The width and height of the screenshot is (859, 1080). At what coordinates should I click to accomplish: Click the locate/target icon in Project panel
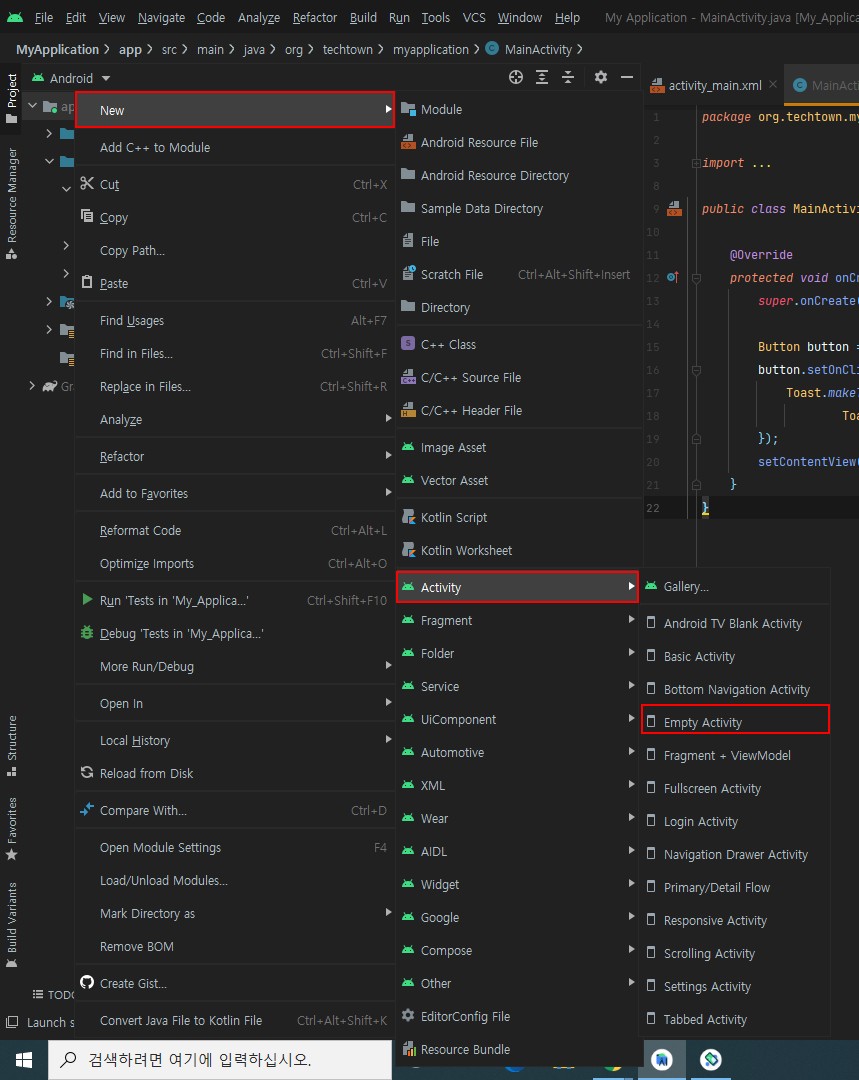click(515, 77)
